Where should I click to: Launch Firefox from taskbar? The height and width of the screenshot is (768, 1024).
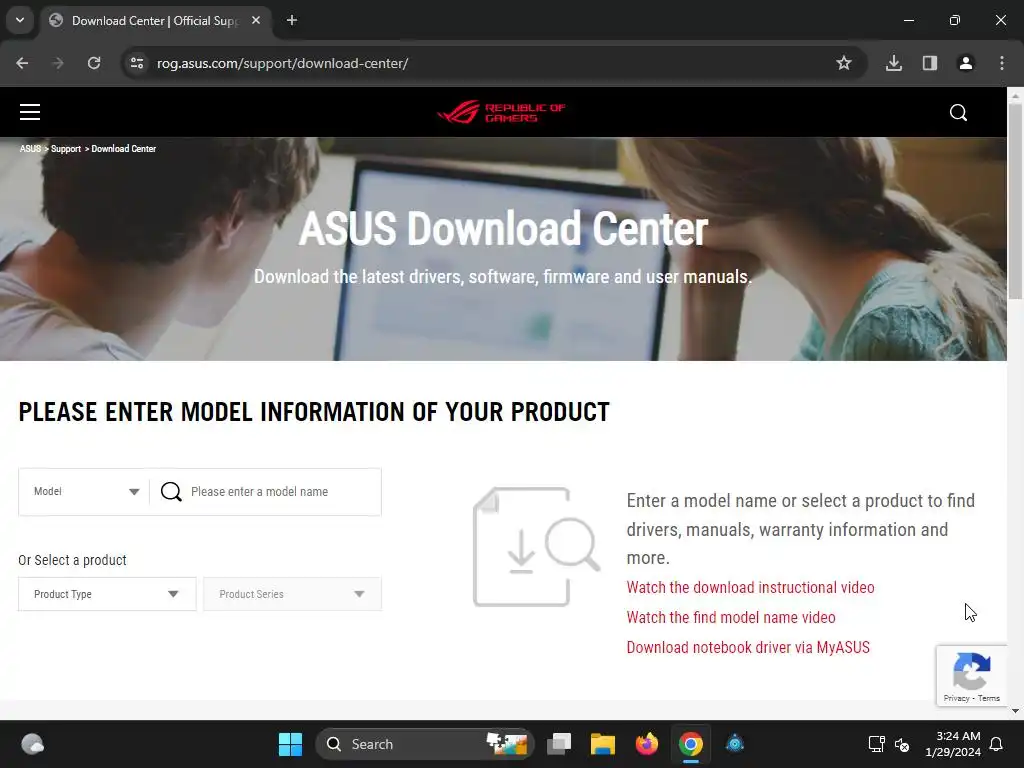click(647, 744)
